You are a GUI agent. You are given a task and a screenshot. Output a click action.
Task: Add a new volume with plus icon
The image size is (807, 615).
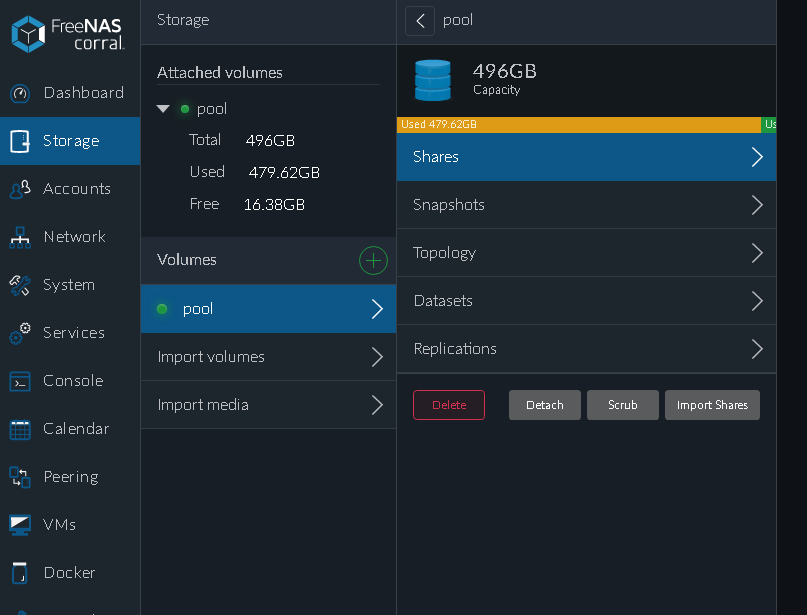tap(373, 261)
